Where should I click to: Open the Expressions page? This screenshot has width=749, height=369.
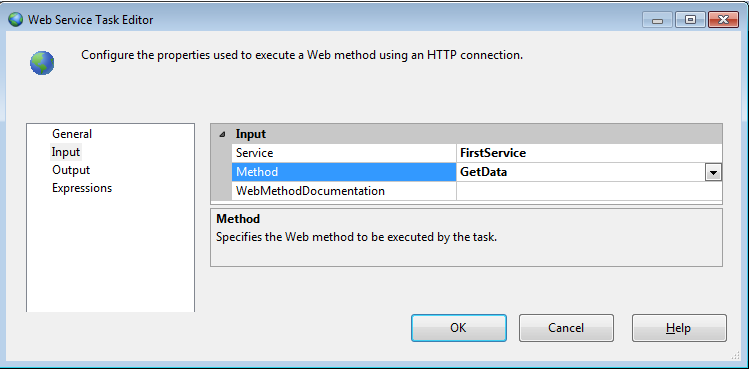coord(82,188)
